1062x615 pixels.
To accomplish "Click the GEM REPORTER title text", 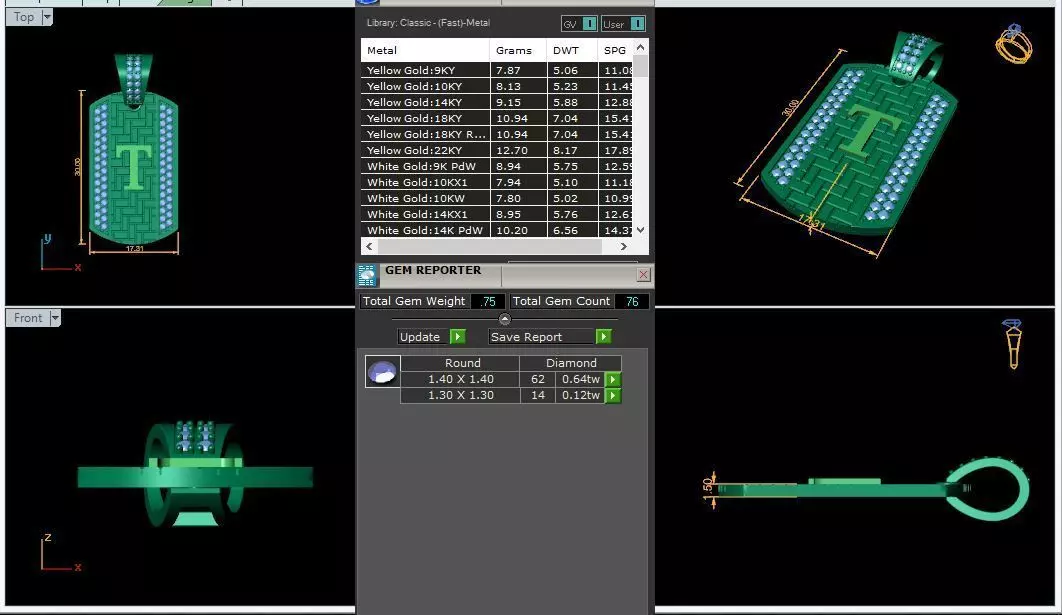I will [x=433, y=270].
